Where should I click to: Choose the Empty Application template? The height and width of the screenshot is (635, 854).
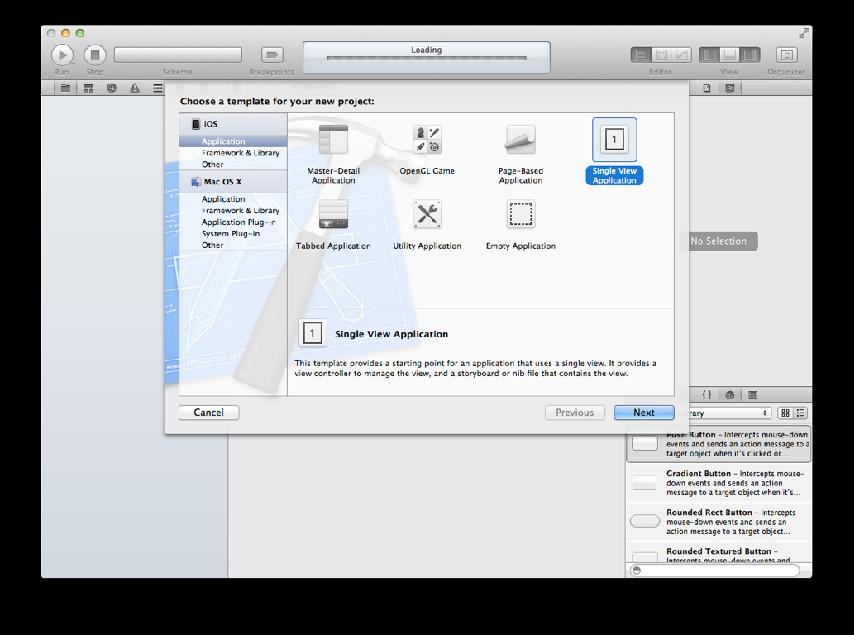pos(521,224)
